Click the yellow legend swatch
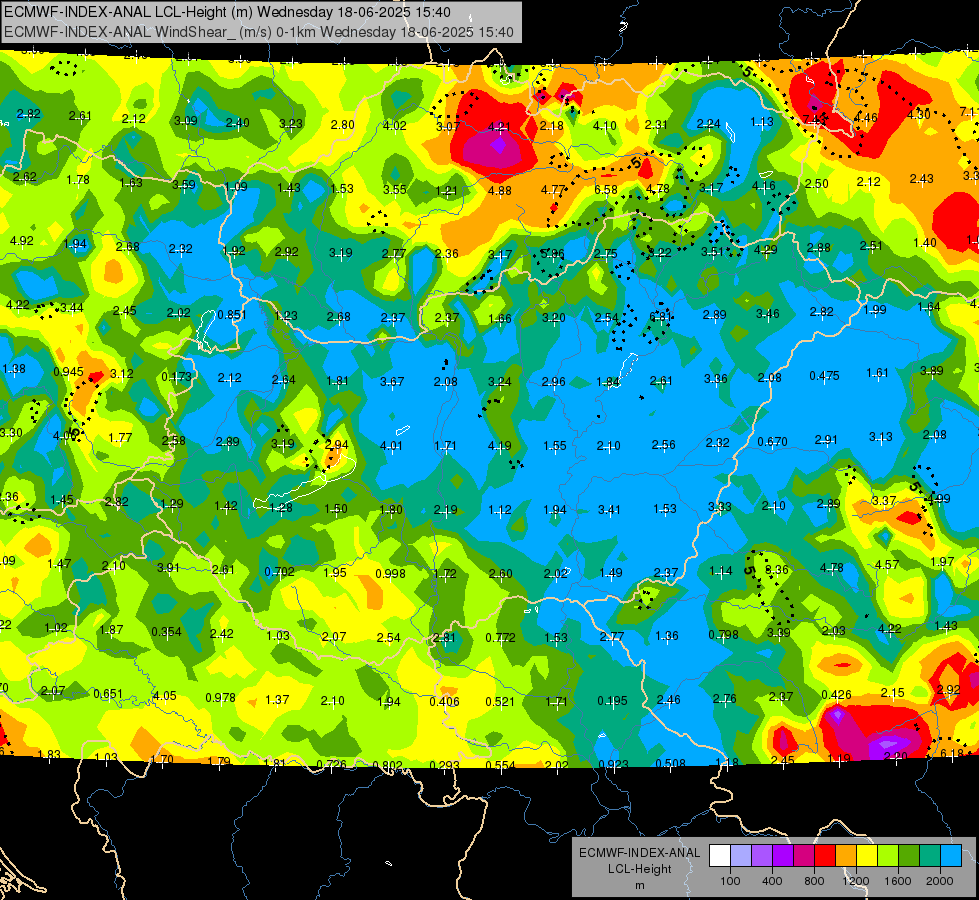The height and width of the screenshot is (900, 979). tap(867, 855)
